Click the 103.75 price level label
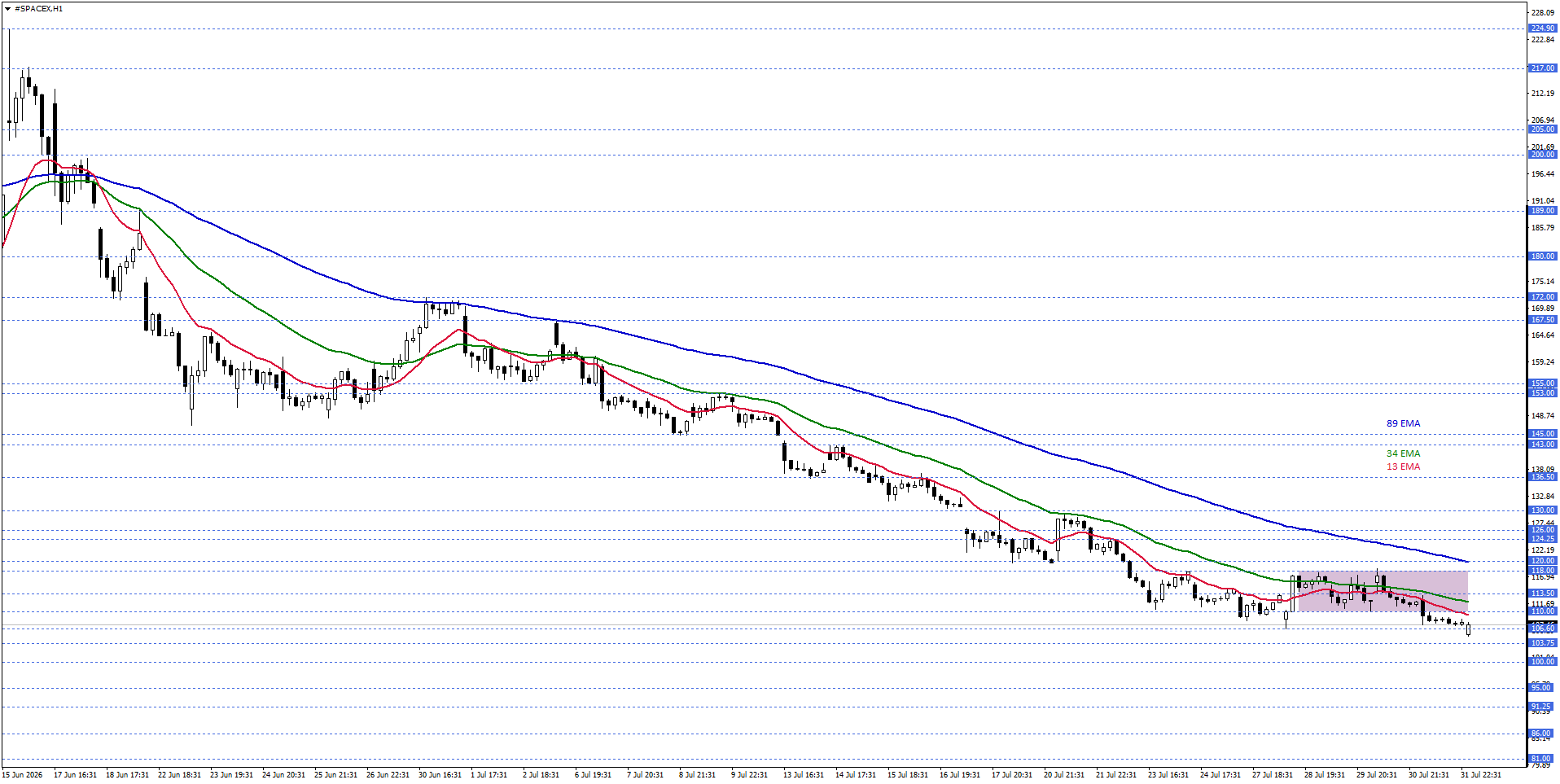This screenshot has width=1560, height=784. click(x=1543, y=643)
